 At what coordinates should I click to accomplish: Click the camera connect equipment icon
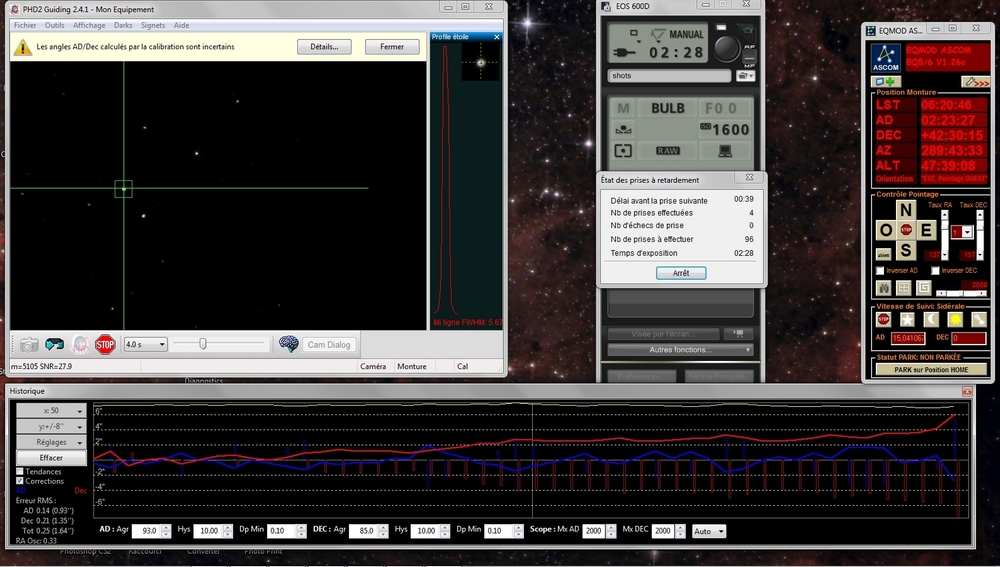pyautogui.click(x=29, y=345)
